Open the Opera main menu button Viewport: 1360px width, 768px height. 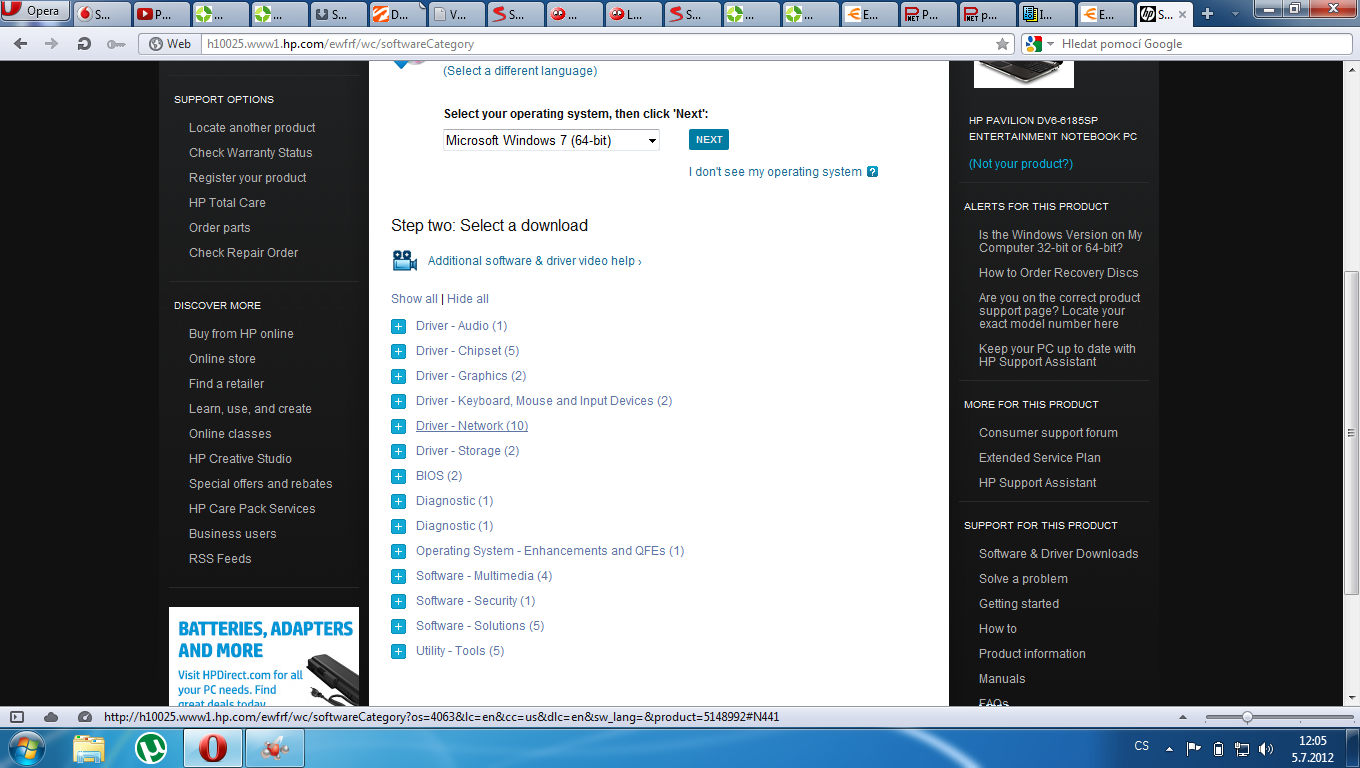34,12
